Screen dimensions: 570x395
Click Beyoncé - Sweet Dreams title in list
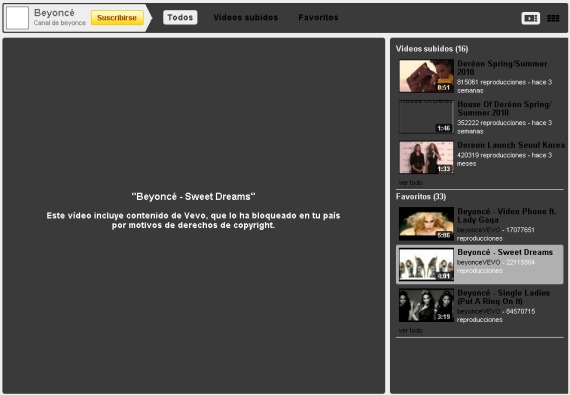pyautogui.click(x=505, y=252)
